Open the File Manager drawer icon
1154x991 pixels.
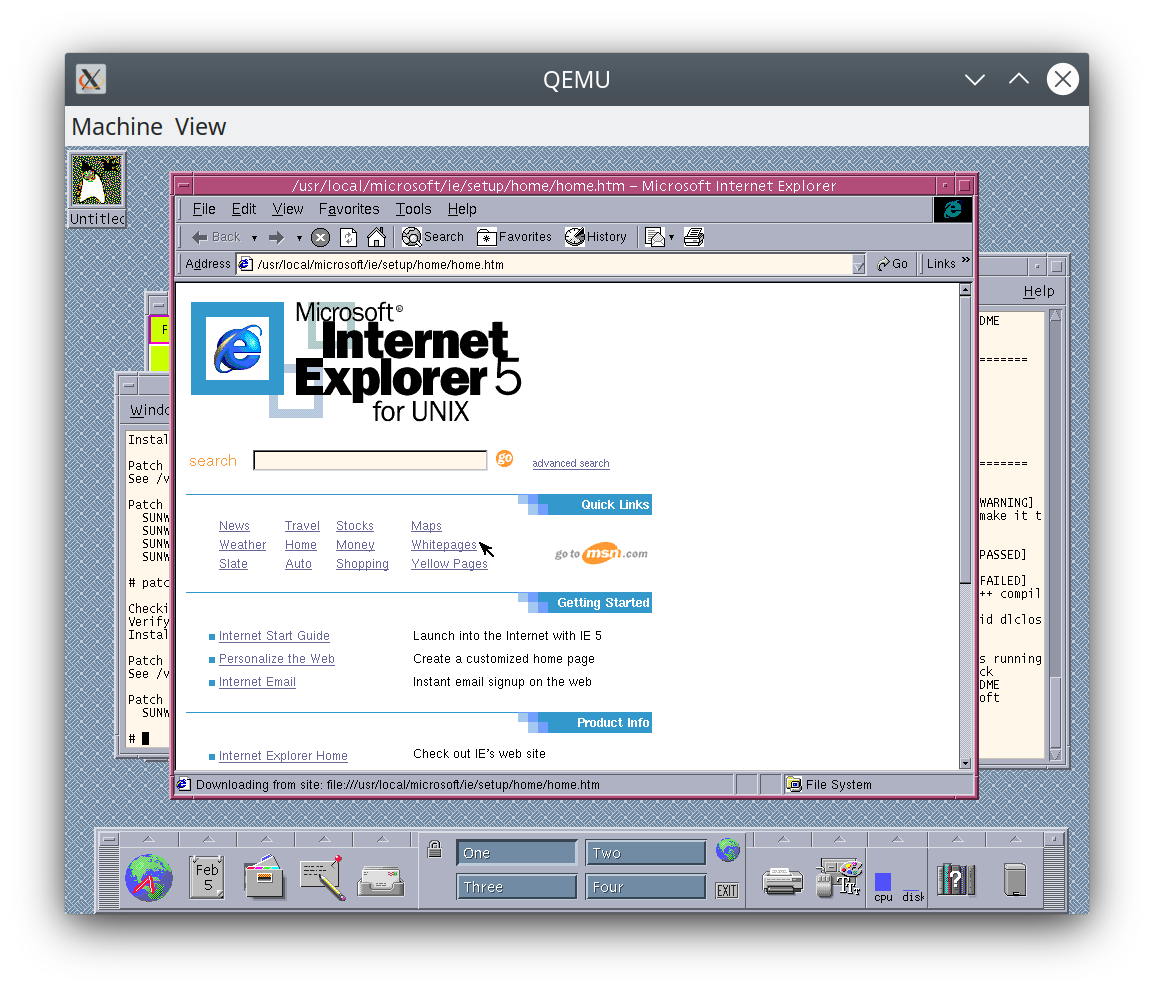(264, 878)
